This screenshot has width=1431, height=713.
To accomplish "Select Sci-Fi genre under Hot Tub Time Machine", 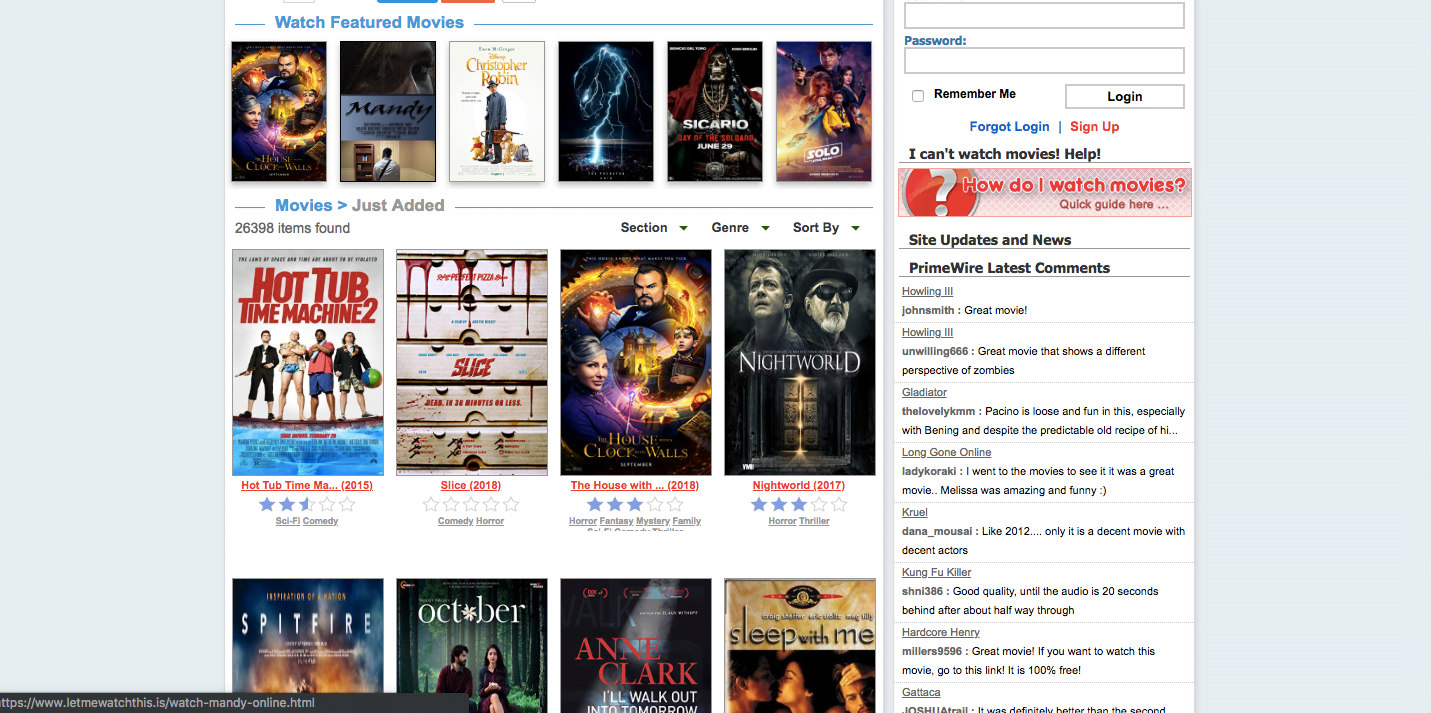I will point(288,521).
